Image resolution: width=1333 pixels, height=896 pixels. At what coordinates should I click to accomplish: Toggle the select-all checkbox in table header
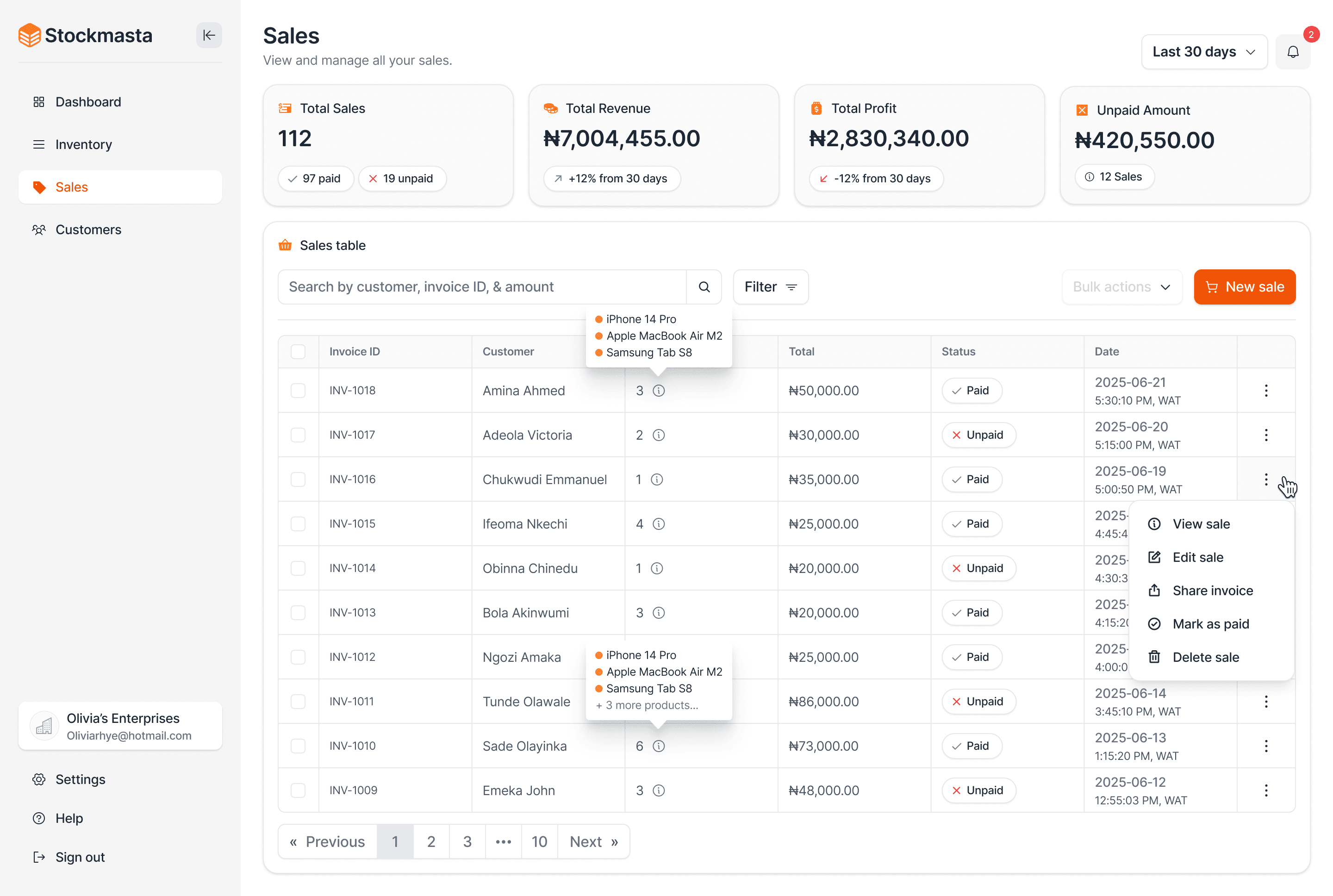point(298,352)
